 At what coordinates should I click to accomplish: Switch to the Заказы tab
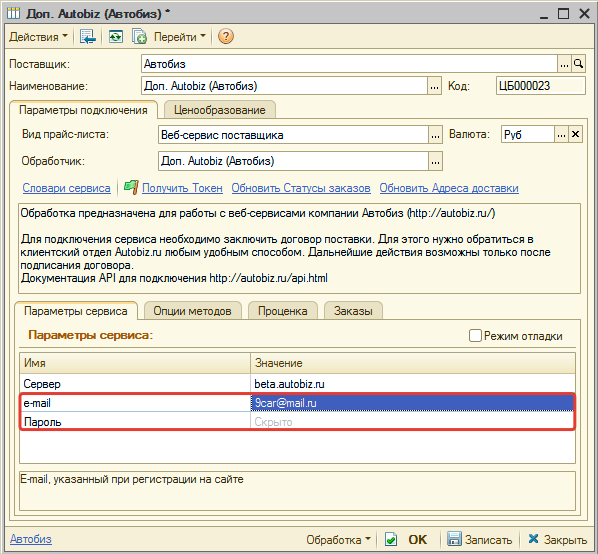point(353,311)
